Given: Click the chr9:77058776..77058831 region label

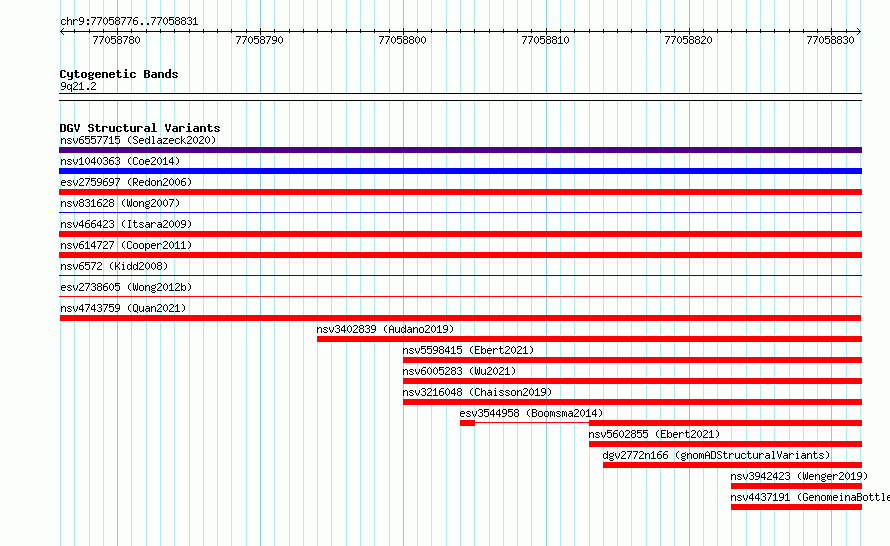Looking at the screenshot, I should 129,22.
